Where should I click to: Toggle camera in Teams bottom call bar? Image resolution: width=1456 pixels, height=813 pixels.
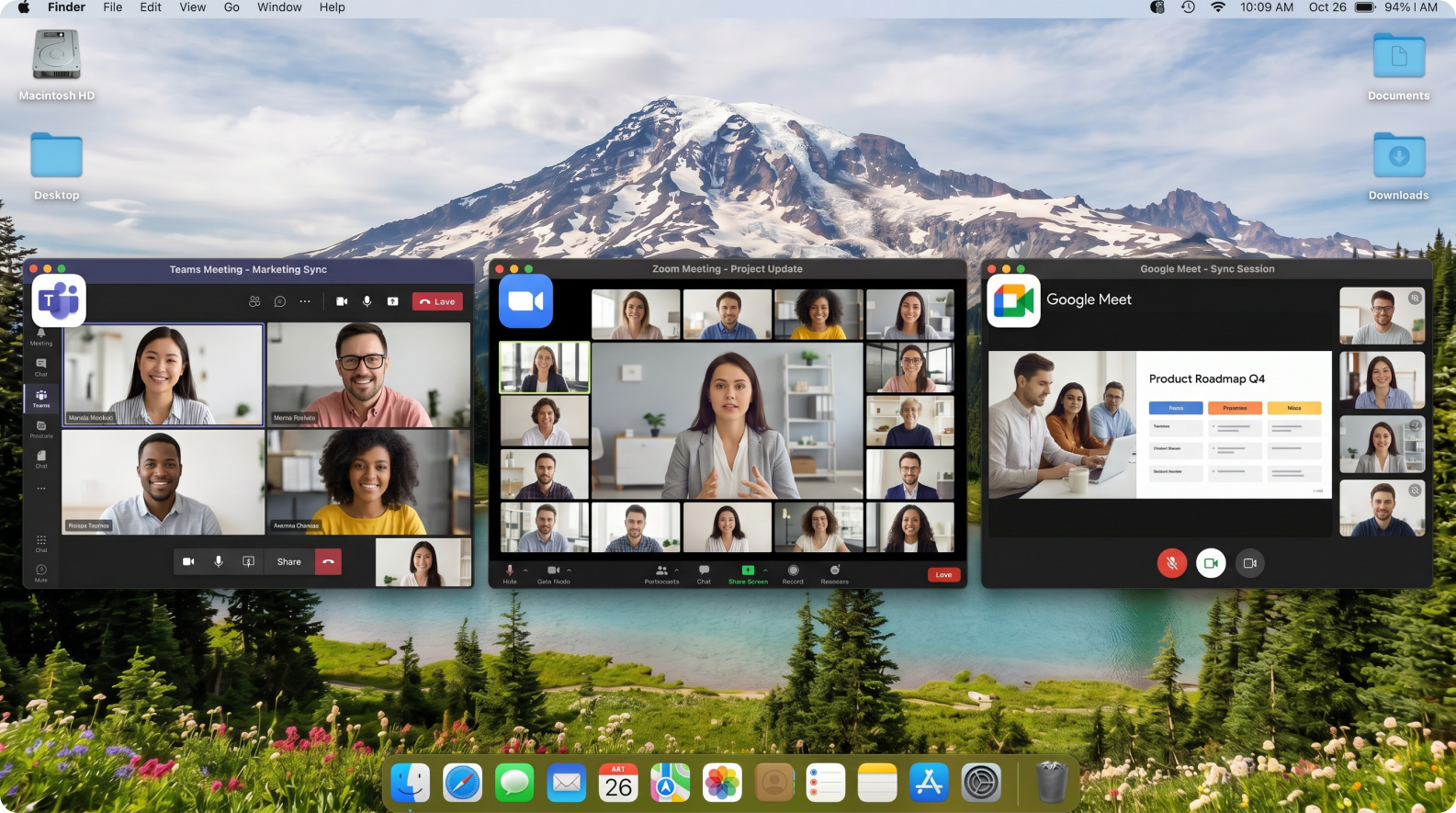tap(188, 561)
